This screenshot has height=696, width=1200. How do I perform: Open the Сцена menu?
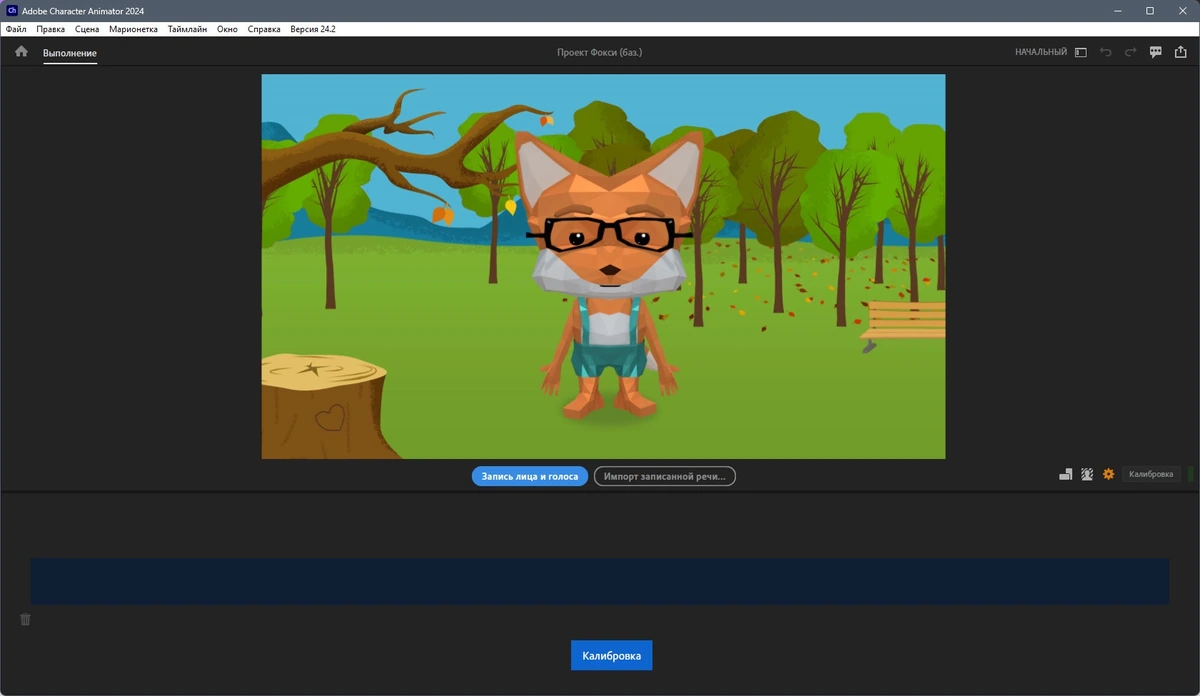pyautogui.click(x=87, y=29)
